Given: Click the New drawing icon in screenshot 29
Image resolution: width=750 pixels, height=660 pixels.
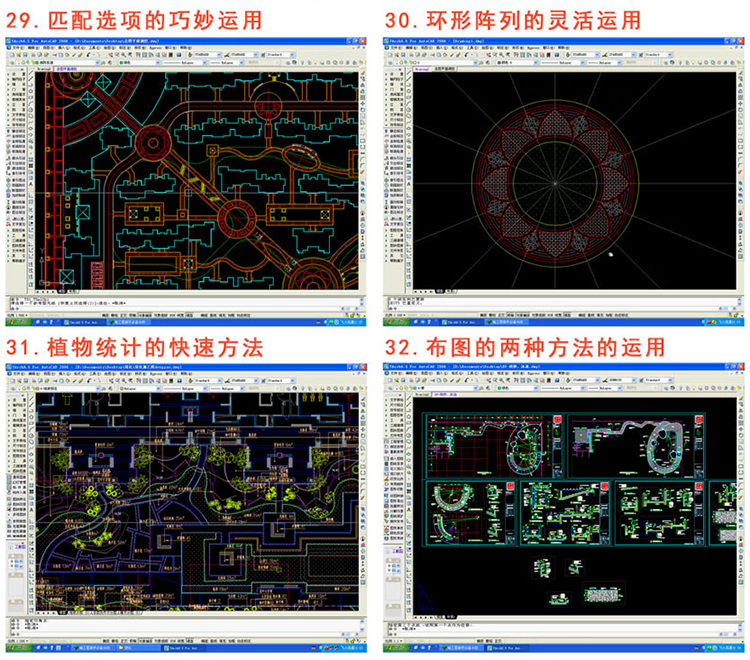Looking at the screenshot, I should coord(12,55).
